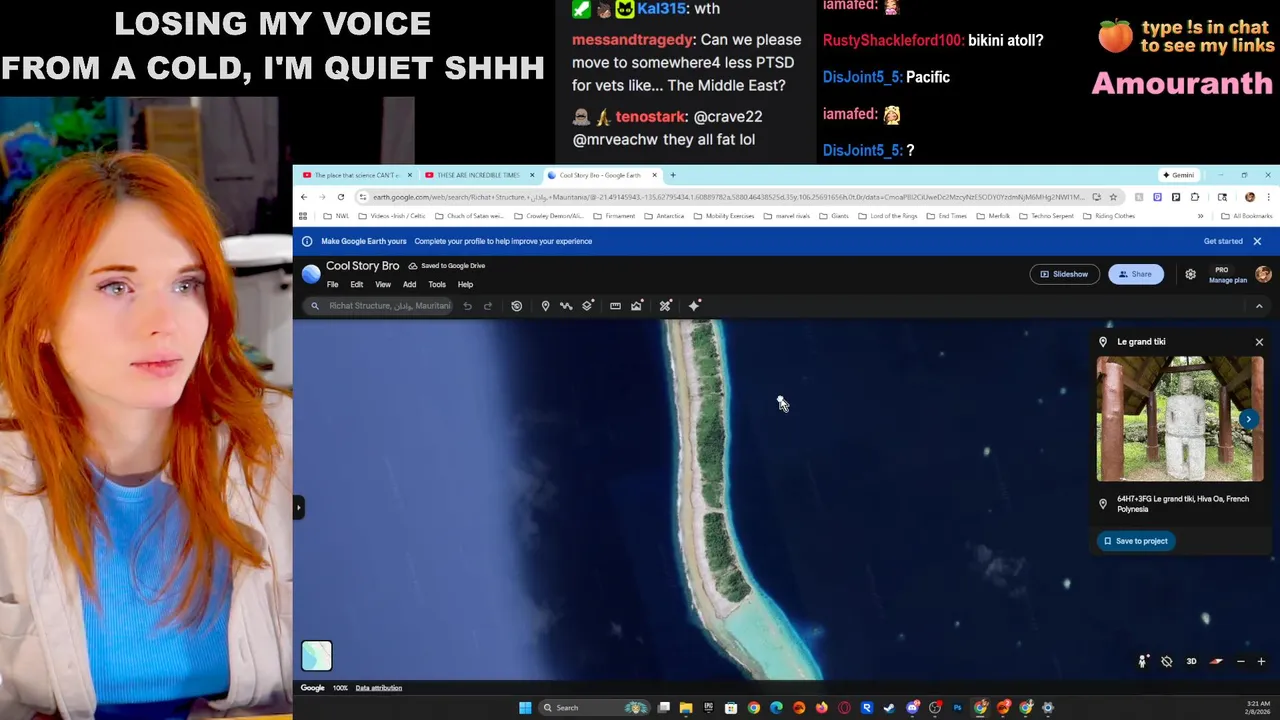Select the ruler measure tool
Image resolution: width=1280 pixels, height=720 pixels.
pos(615,306)
